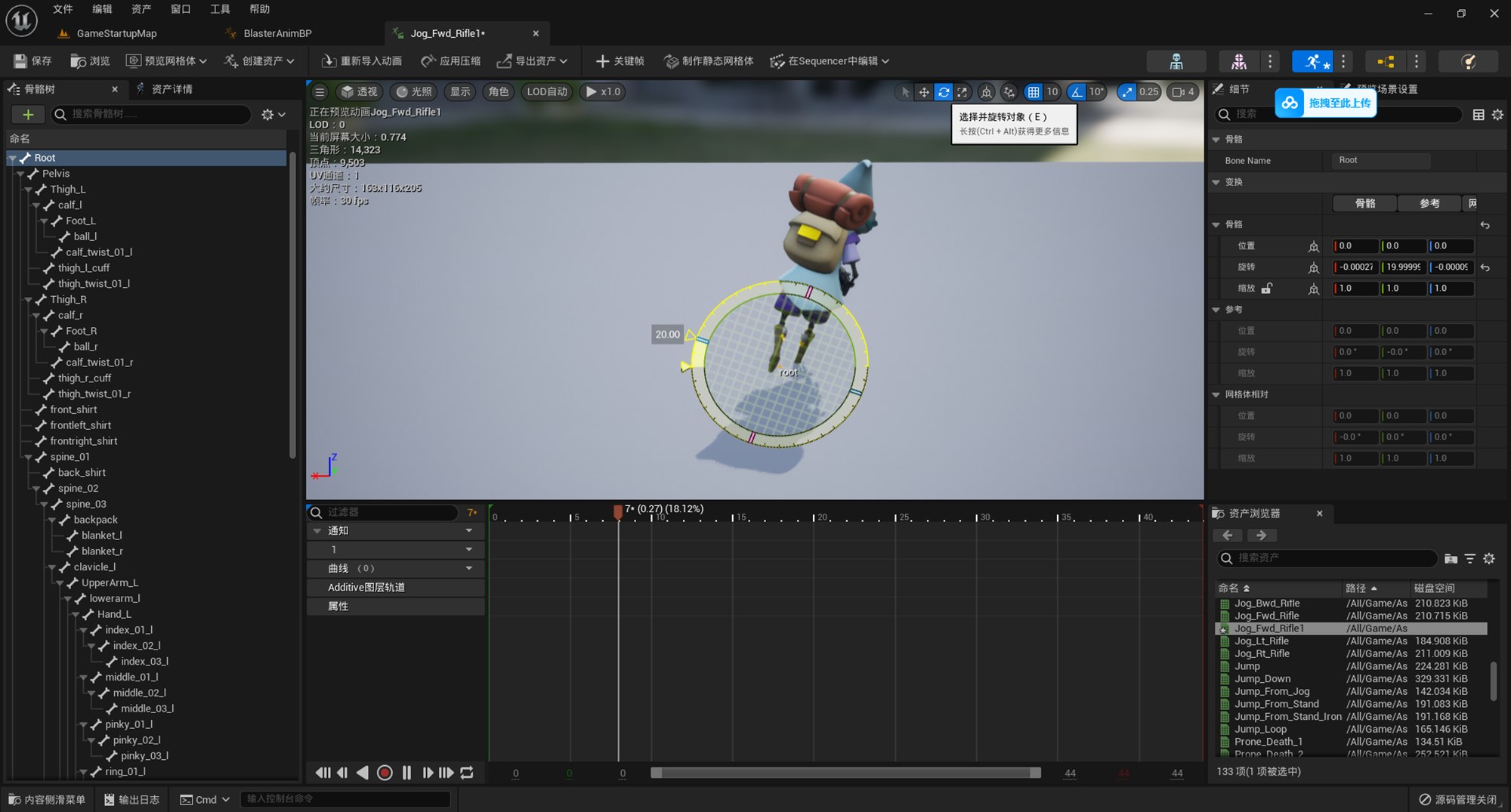Switch to 资产详情 asset details tab
1511x812 pixels.
(171, 89)
